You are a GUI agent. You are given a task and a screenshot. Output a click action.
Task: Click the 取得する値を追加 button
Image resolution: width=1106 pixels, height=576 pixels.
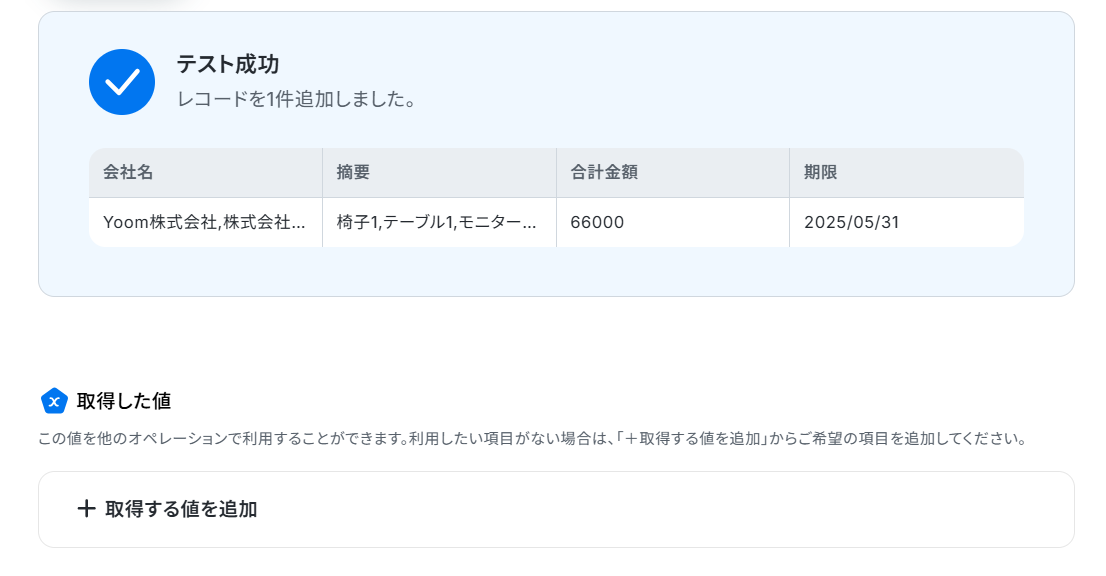[556, 509]
